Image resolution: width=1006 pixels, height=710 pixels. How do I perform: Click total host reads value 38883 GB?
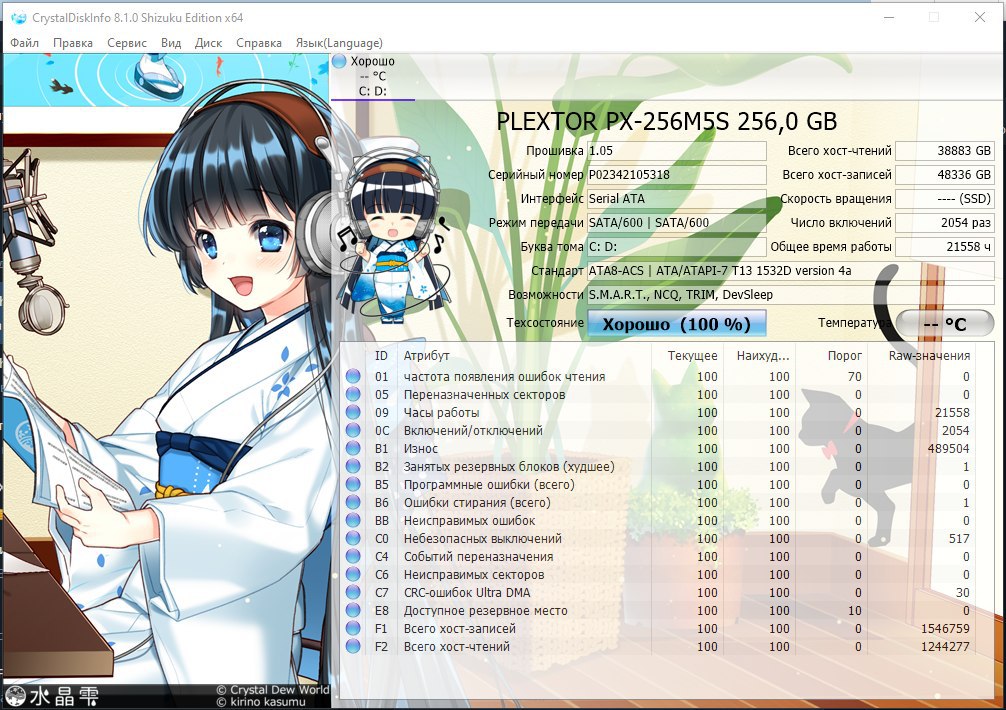(x=944, y=151)
